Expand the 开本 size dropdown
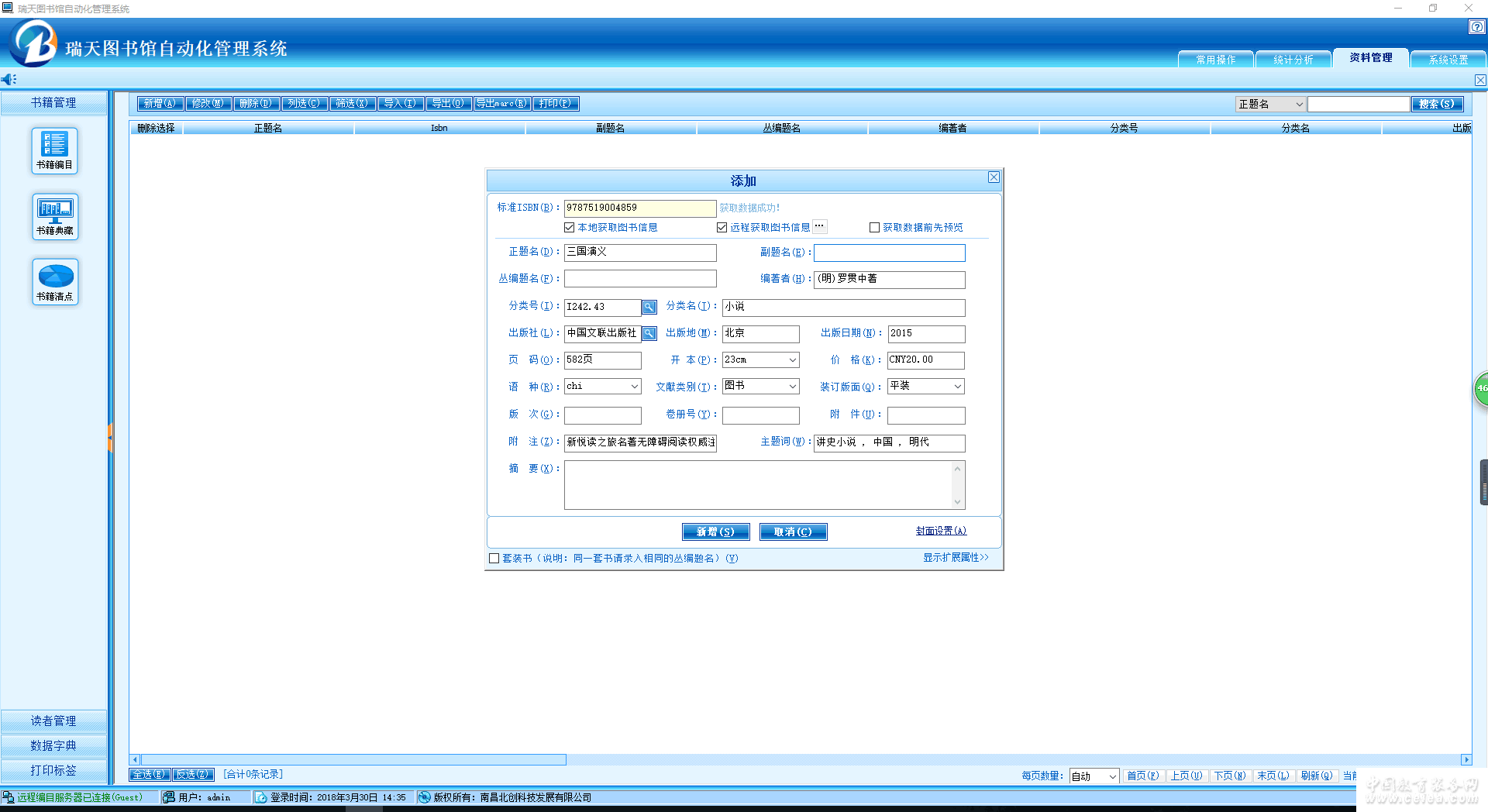This screenshot has height=812, width=1488. (792, 360)
